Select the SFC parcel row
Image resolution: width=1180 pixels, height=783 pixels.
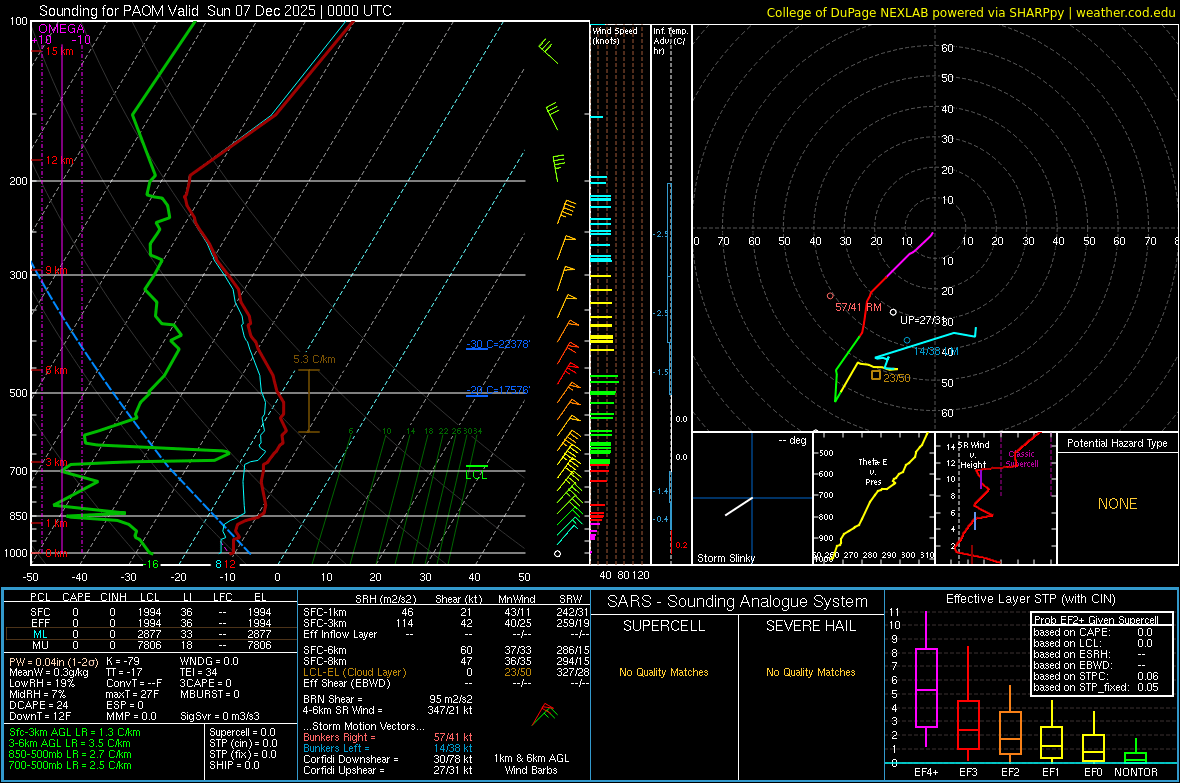[151, 612]
